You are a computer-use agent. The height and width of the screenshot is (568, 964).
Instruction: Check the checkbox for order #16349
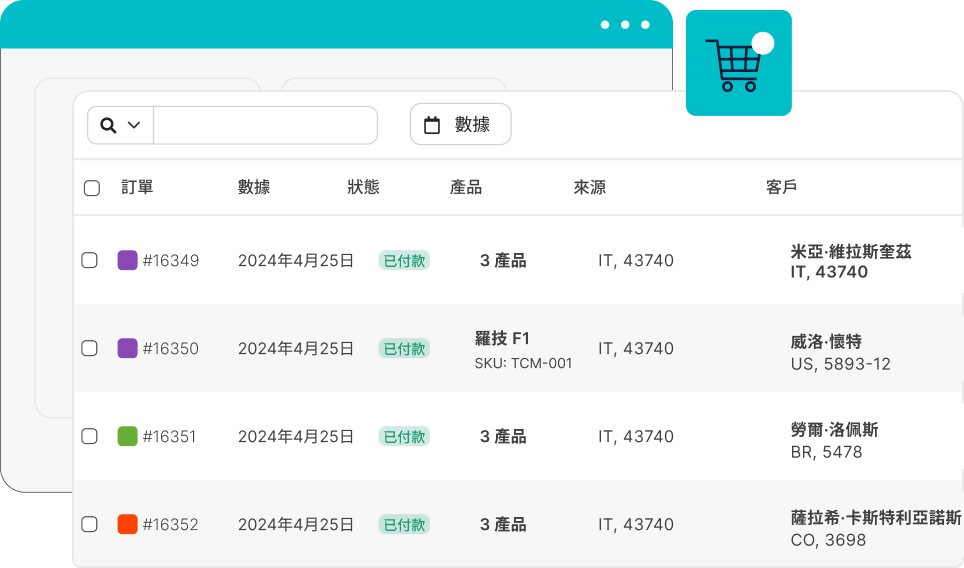89,260
